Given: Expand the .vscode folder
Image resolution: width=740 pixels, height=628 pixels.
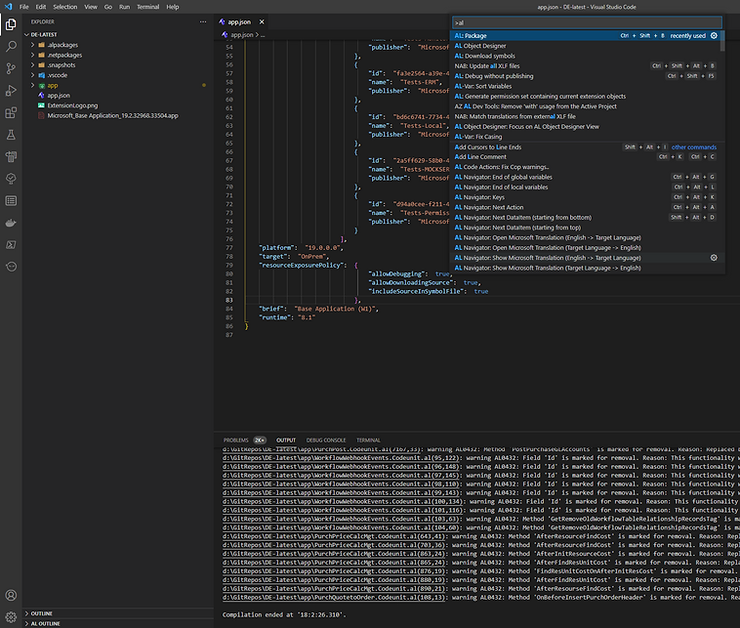Looking at the screenshot, I should click(57, 75).
